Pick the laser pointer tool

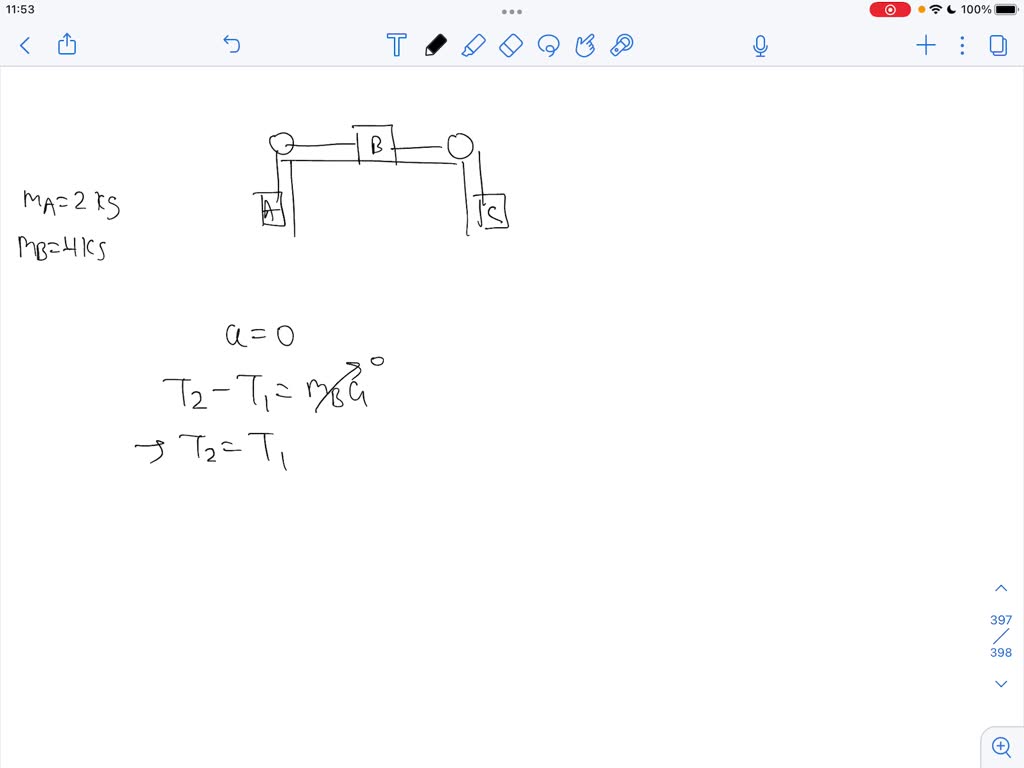(x=621, y=45)
